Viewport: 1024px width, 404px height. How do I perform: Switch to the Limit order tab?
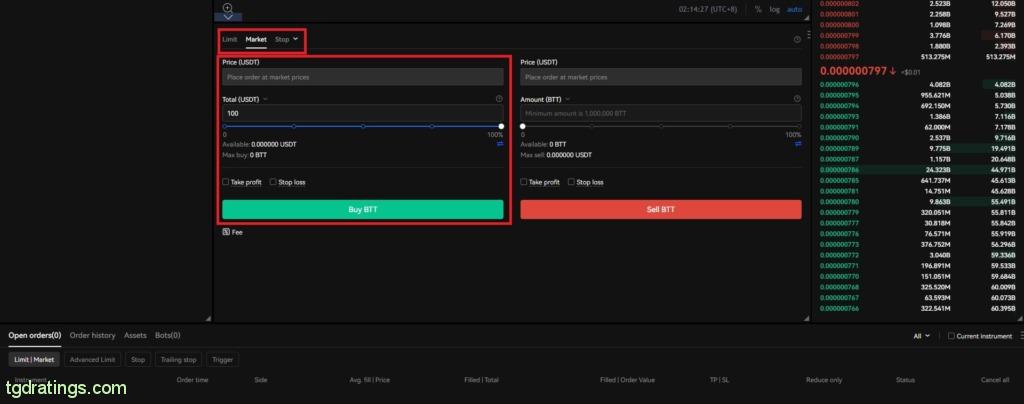229,40
